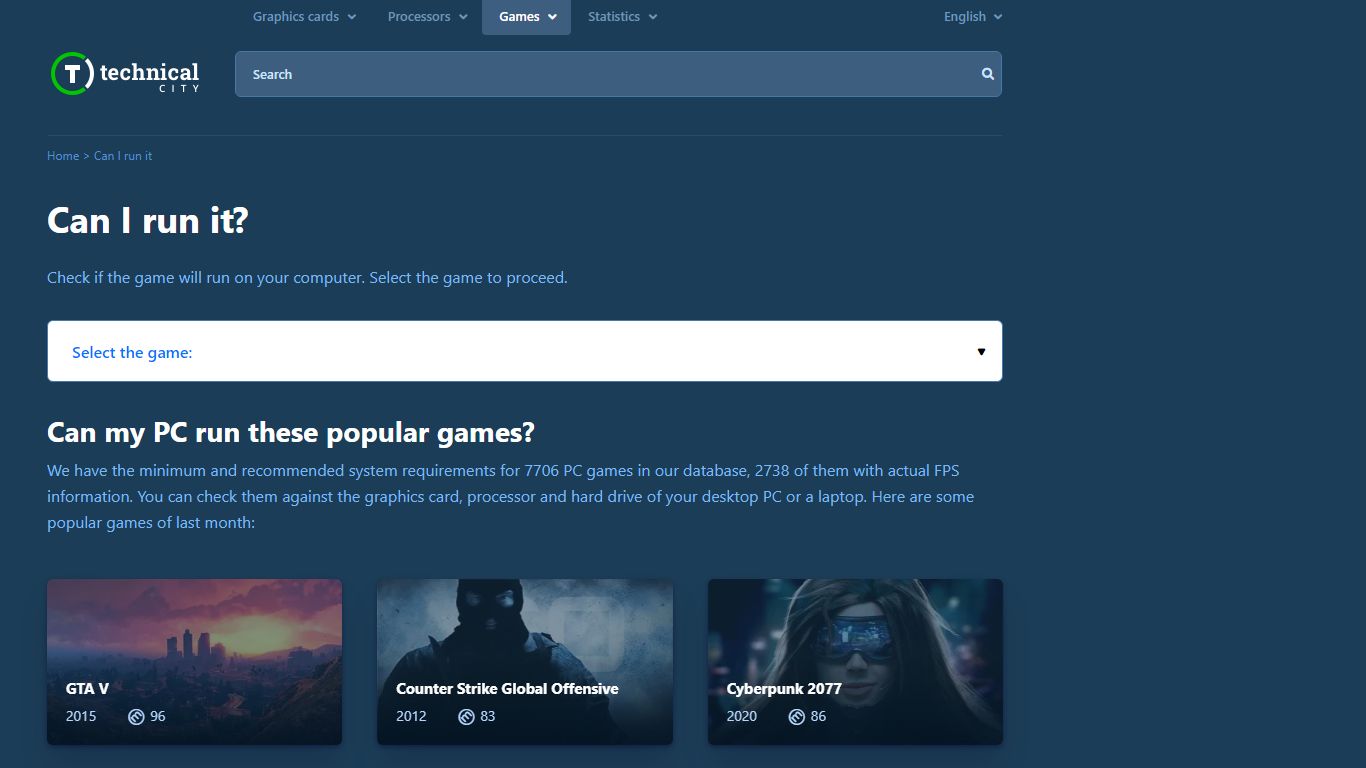The height and width of the screenshot is (768, 1366).
Task: Open the 'Select the game' dropdown
Action: point(525,351)
